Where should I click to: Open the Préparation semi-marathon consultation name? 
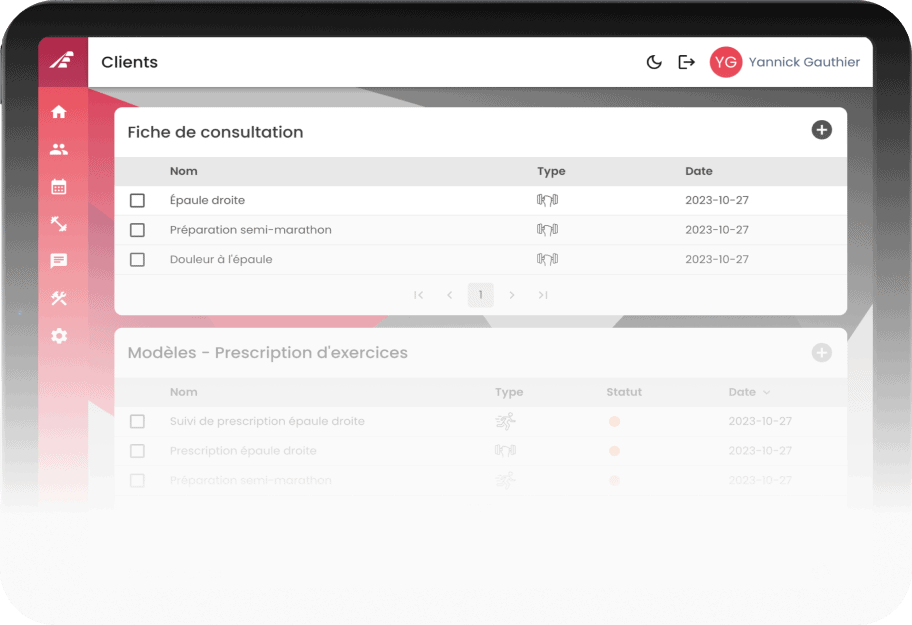[251, 230]
